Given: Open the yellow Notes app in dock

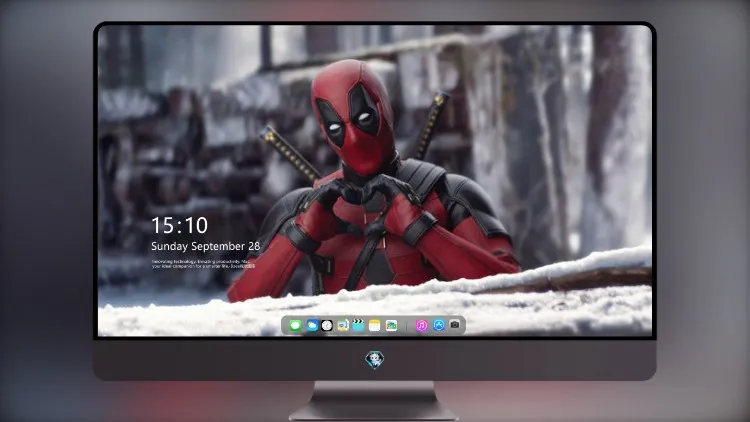Looking at the screenshot, I should pyautogui.click(x=375, y=326).
